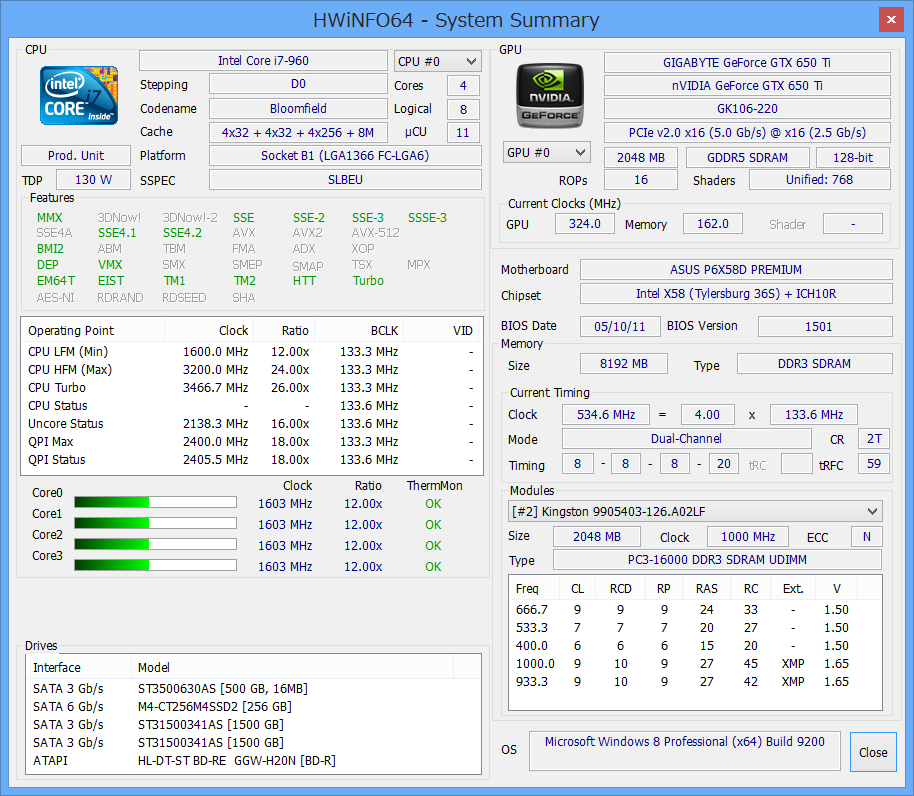Open the GPU #0 selector dropdown

(x=546, y=153)
